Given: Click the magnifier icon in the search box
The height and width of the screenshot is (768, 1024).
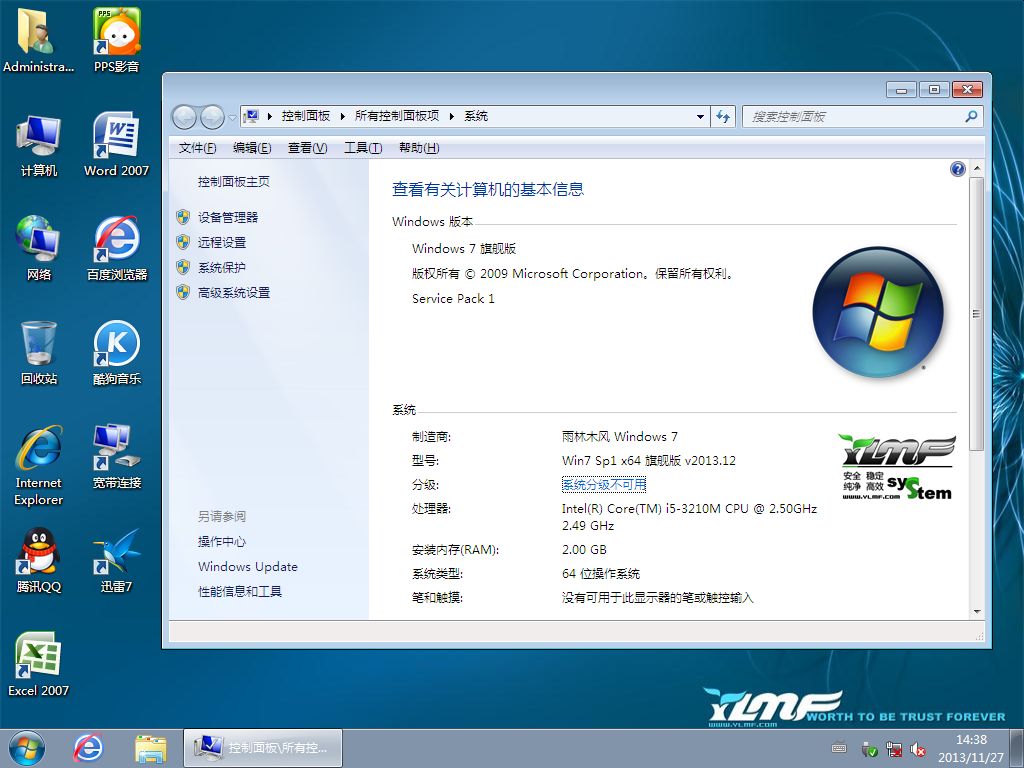Looking at the screenshot, I should click(x=971, y=116).
